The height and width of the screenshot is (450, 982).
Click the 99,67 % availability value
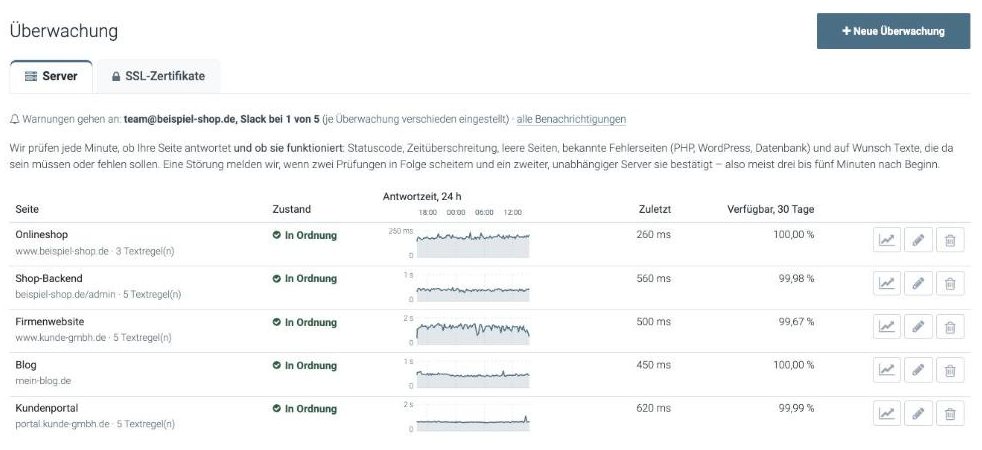(797, 322)
